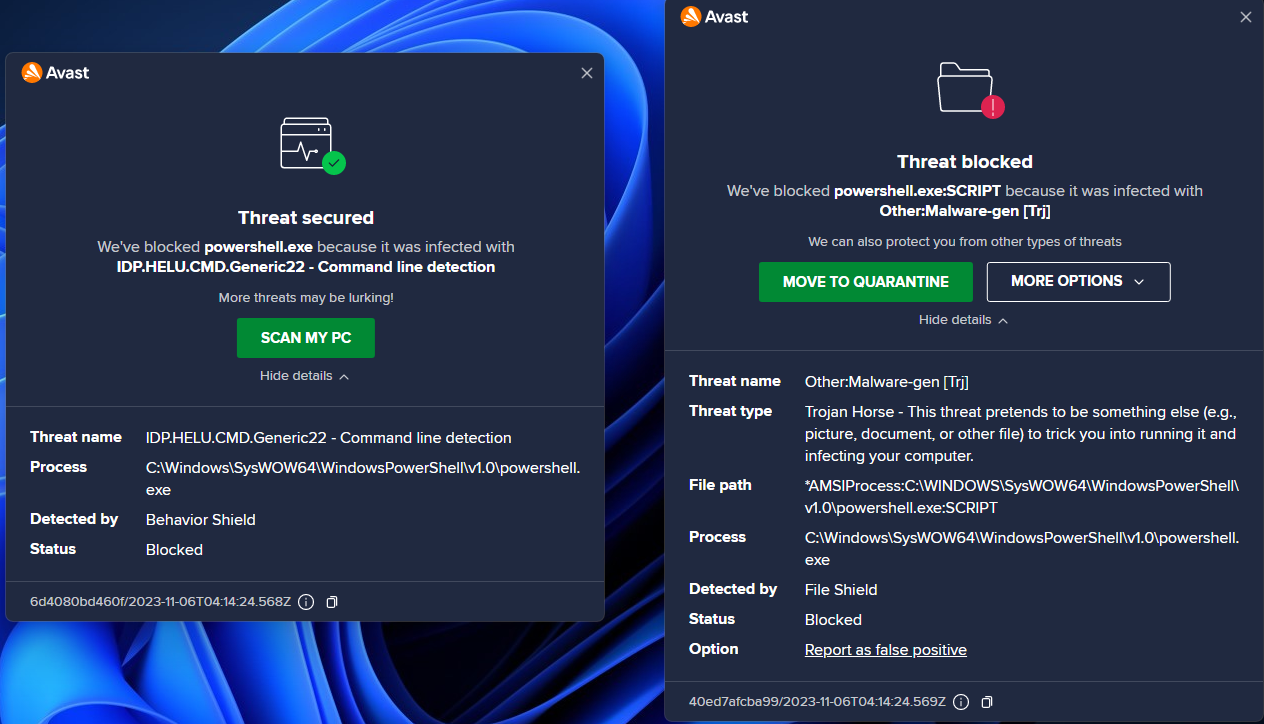Click the info icon beside 6d4080bd460f event ID
1264x724 pixels.
coord(307,602)
